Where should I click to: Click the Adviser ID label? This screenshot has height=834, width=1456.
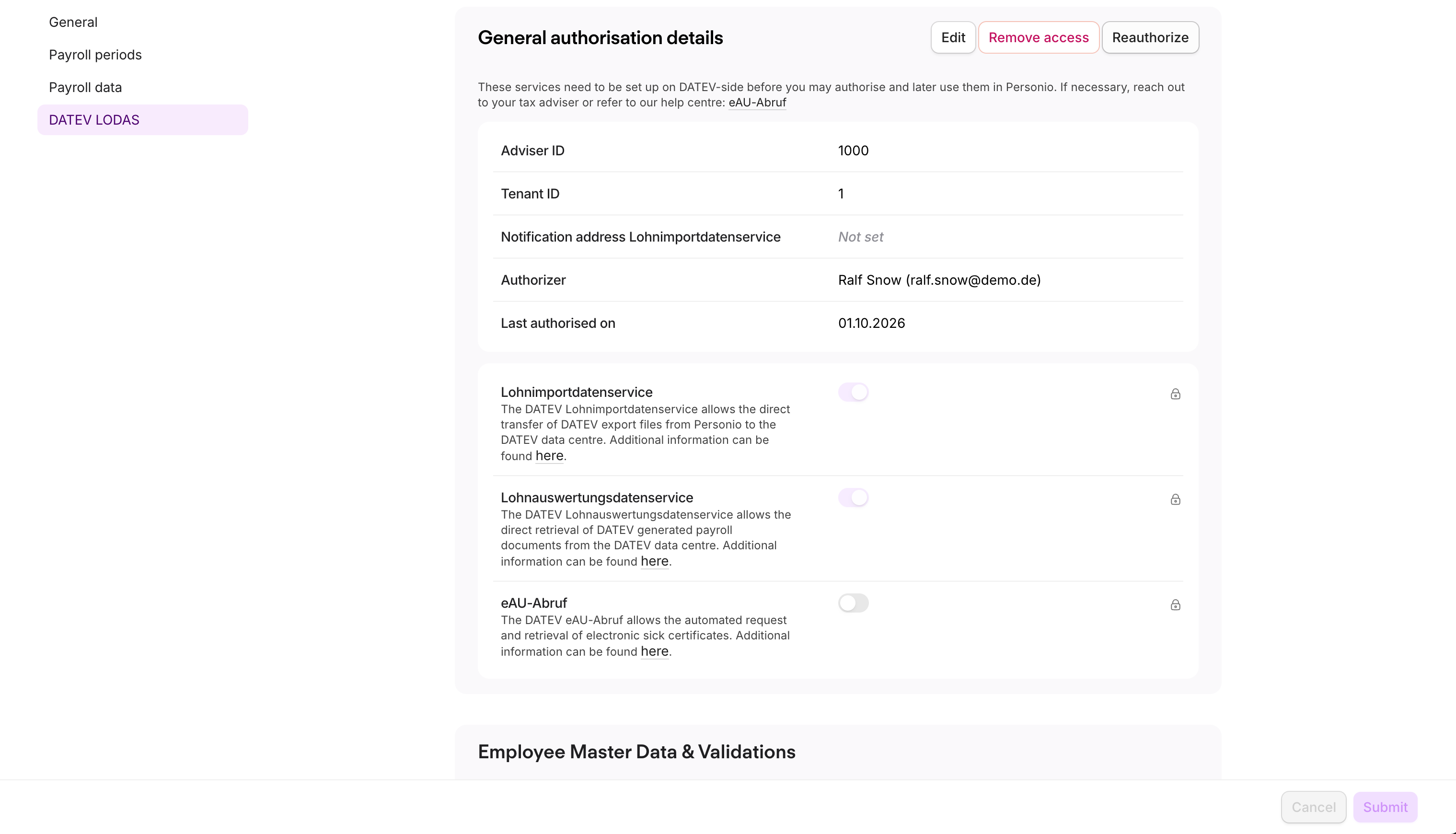pos(532,151)
